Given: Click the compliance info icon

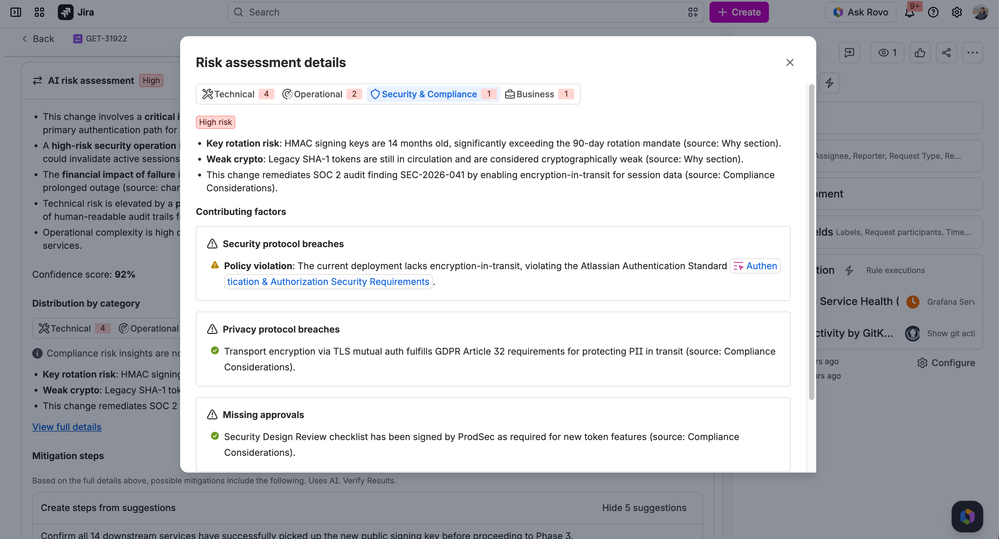Looking at the screenshot, I should point(38,353).
